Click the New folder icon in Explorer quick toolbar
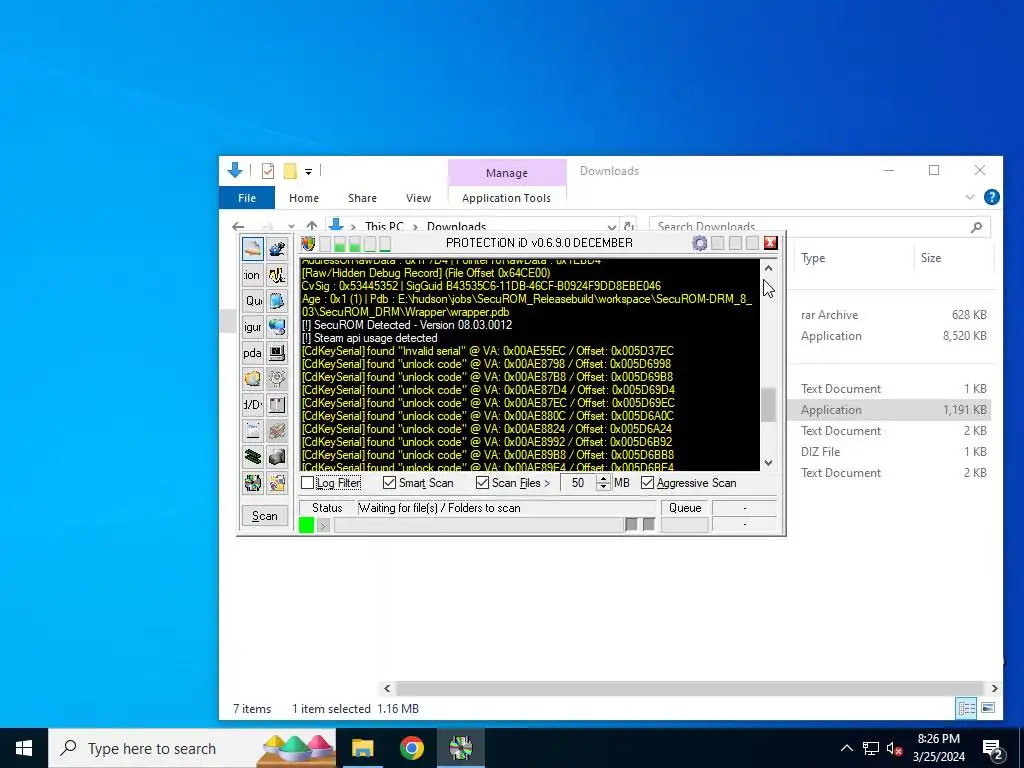The width and height of the screenshot is (1024, 768). [290, 171]
